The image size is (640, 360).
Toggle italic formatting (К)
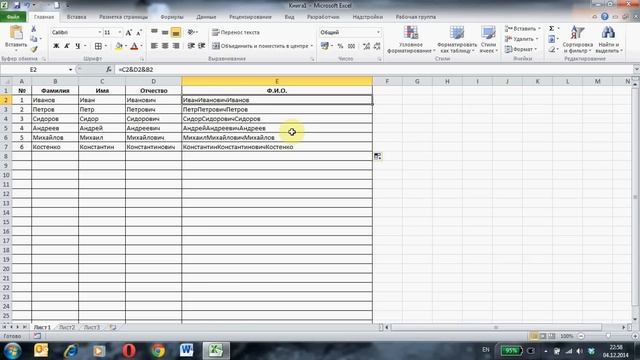[67, 46]
